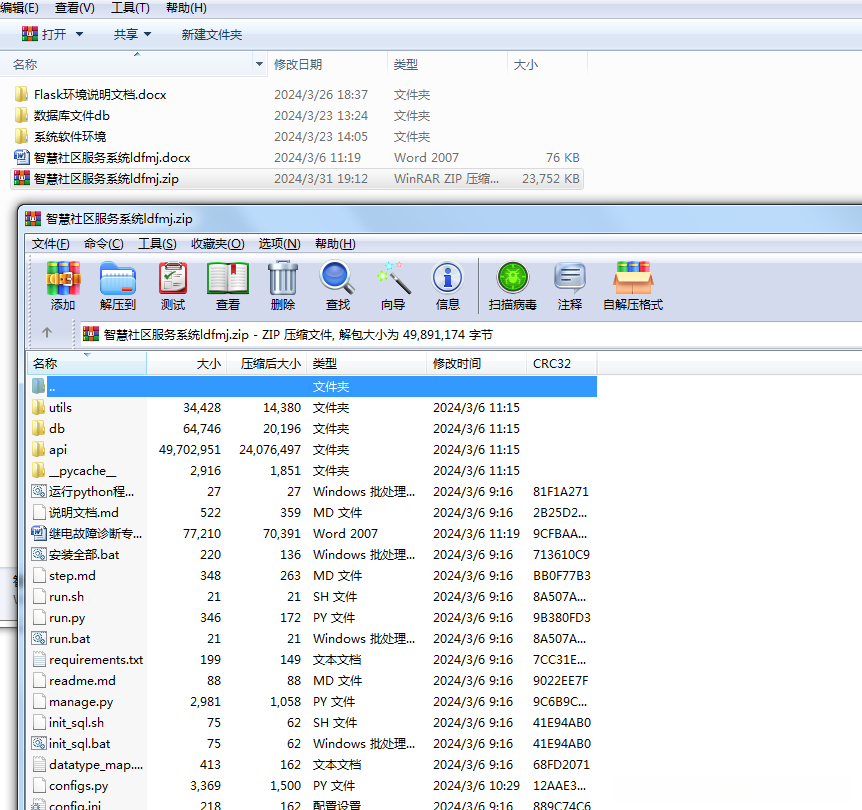
Task: Click the 测试 (Test) toolbar icon
Action: pyautogui.click(x=173, y=285)
